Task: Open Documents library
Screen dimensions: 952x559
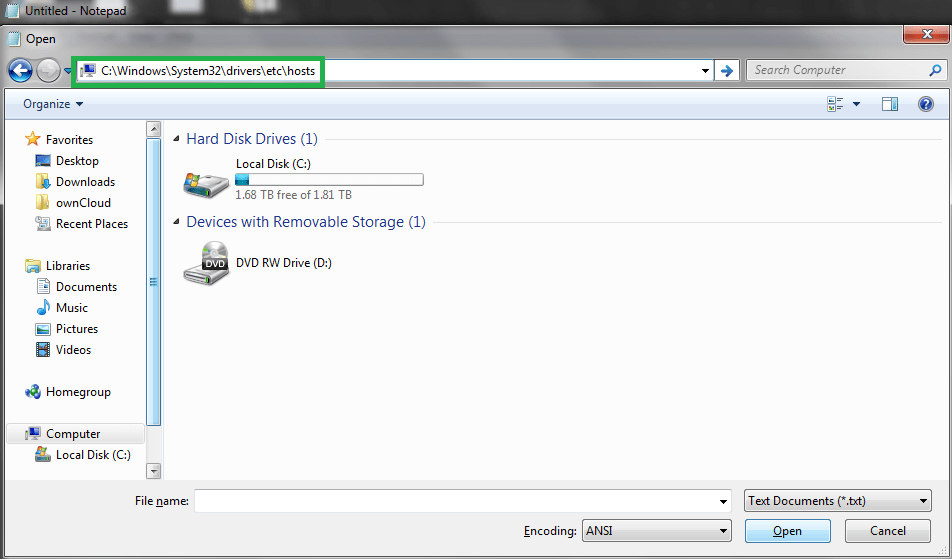Action: pyautogui.click(x=86, y=287)
